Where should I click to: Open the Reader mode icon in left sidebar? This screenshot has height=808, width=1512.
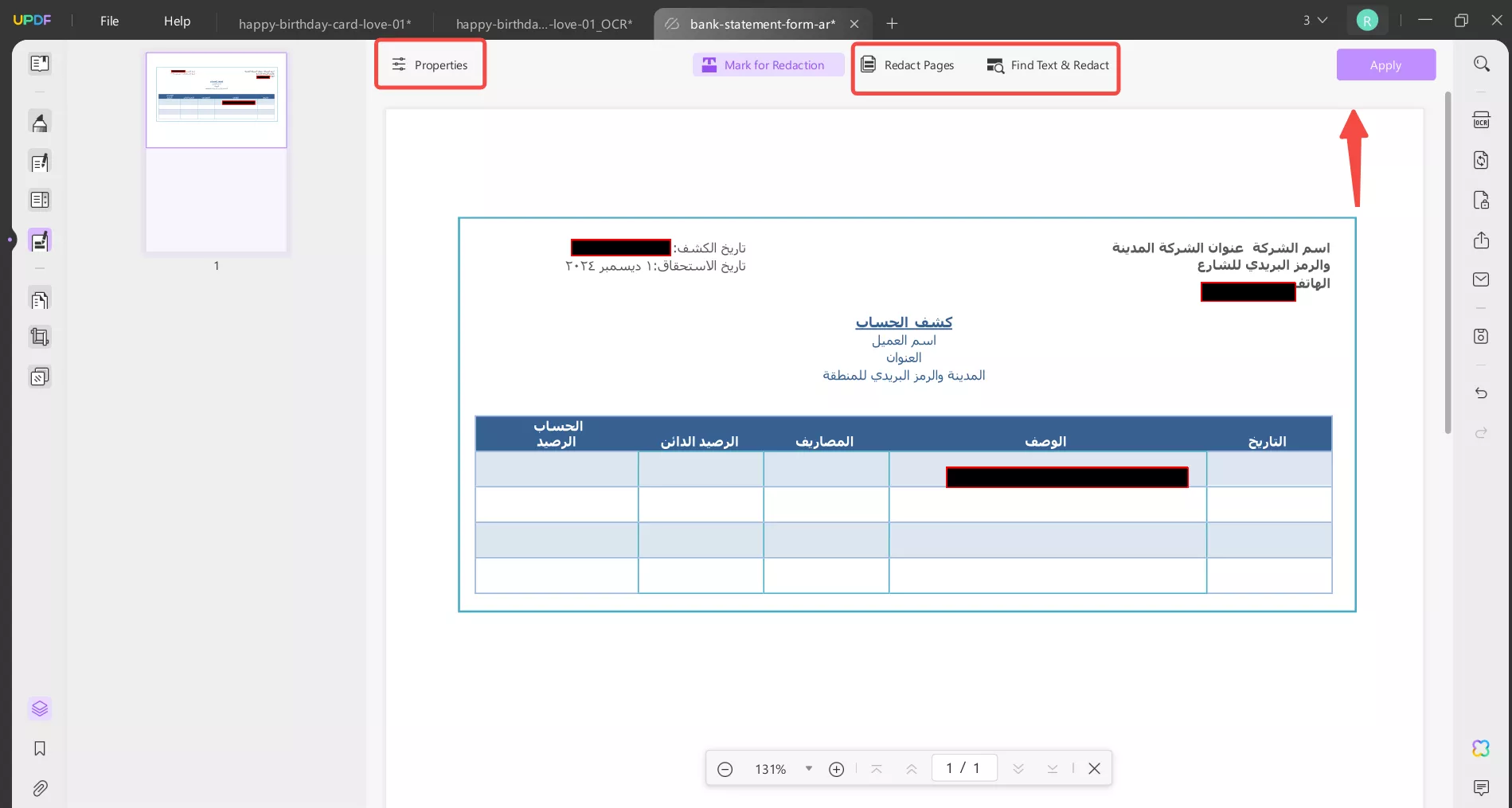click(x=39, y=64)
